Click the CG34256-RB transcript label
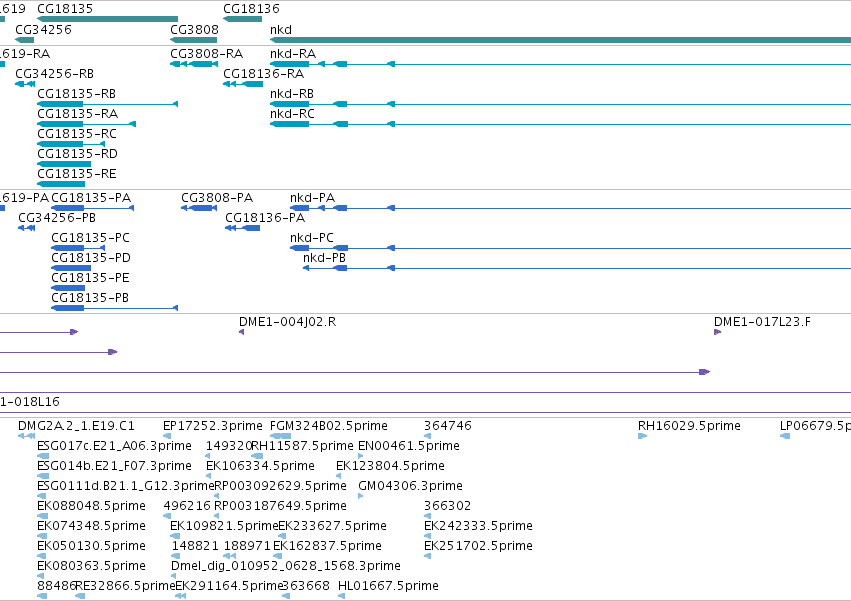The height and width of the screenshot is (601, 851). [x=54, y=74]
